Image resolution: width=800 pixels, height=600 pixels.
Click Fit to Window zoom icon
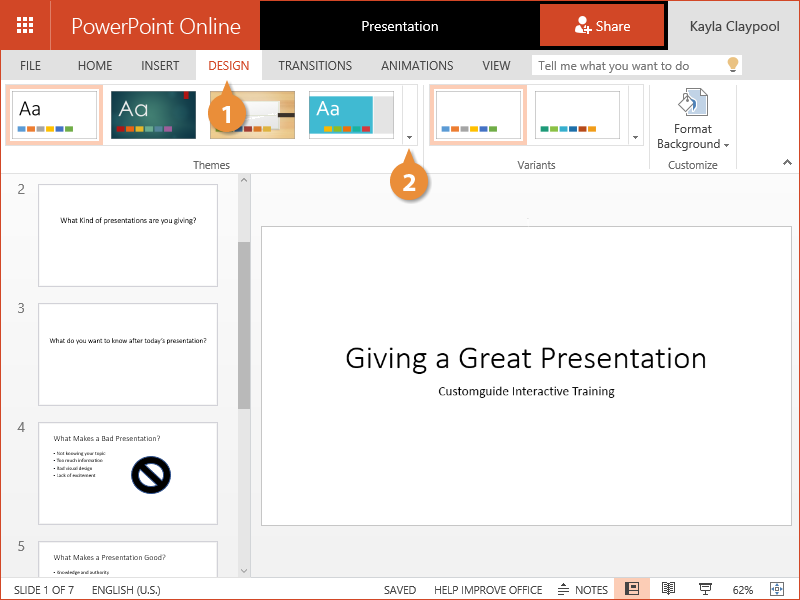[x=776, y=589]
